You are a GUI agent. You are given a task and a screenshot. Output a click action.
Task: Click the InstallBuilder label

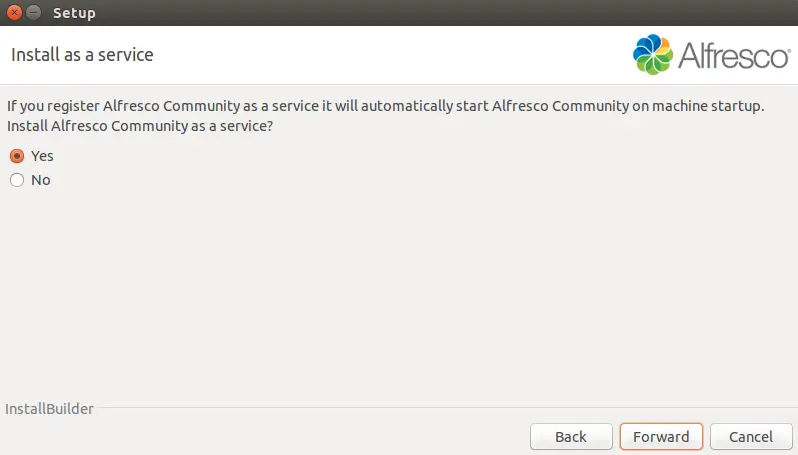[49, 409]
